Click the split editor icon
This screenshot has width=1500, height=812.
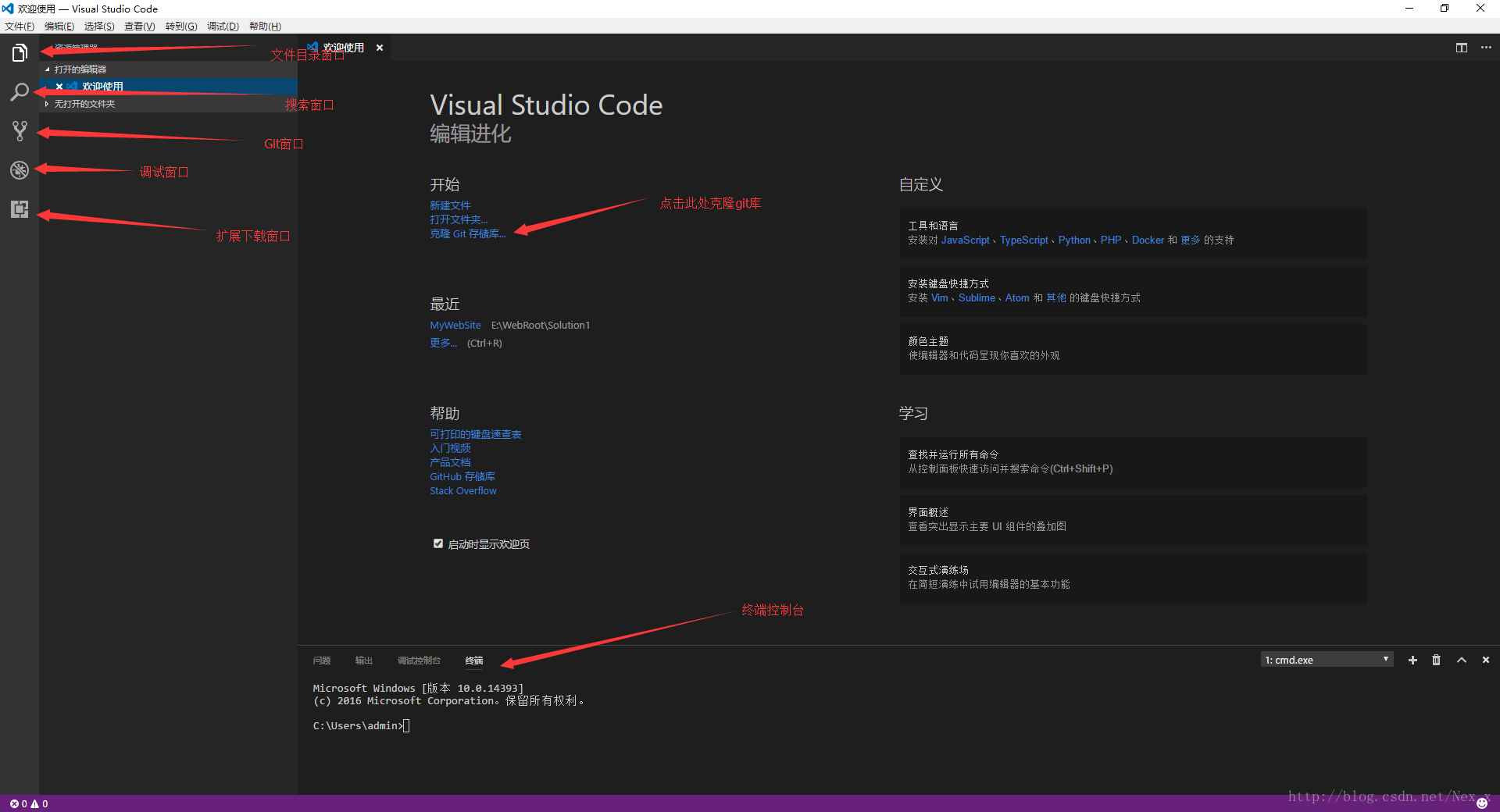(x=1462, y=48)
